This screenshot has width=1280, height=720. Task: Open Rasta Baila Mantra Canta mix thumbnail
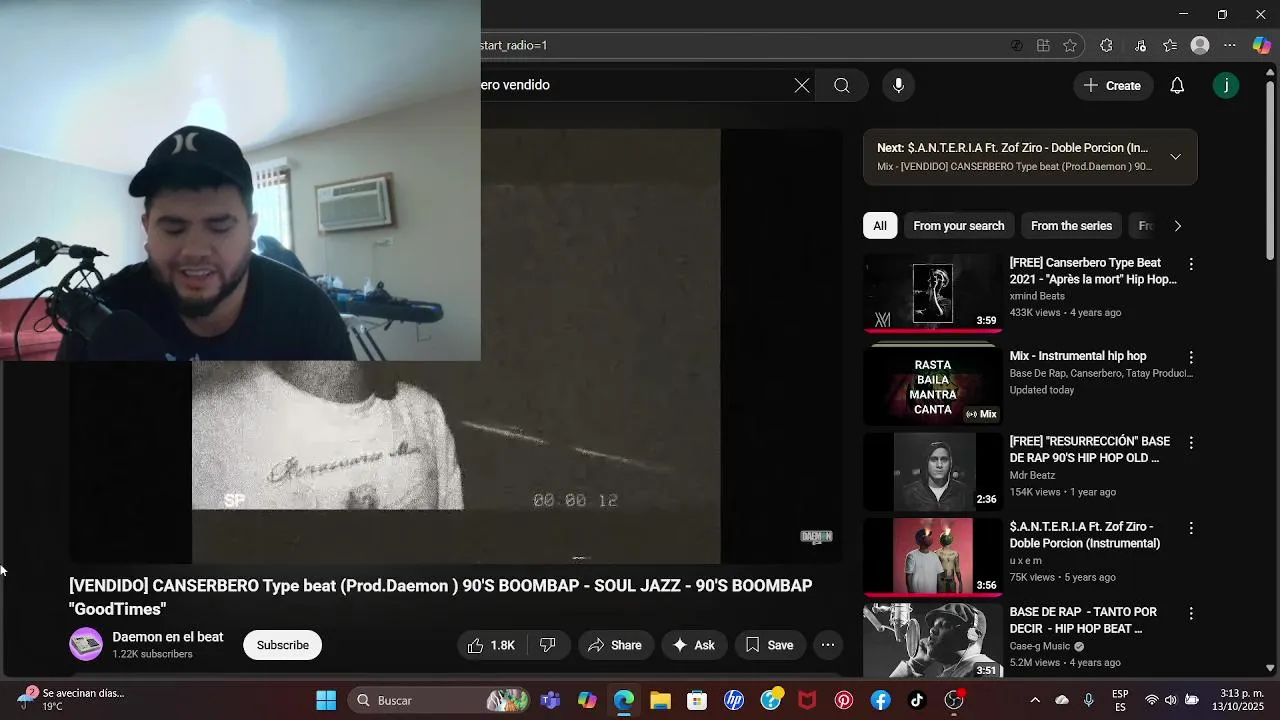pyautogui.click(x=933, y=386)
